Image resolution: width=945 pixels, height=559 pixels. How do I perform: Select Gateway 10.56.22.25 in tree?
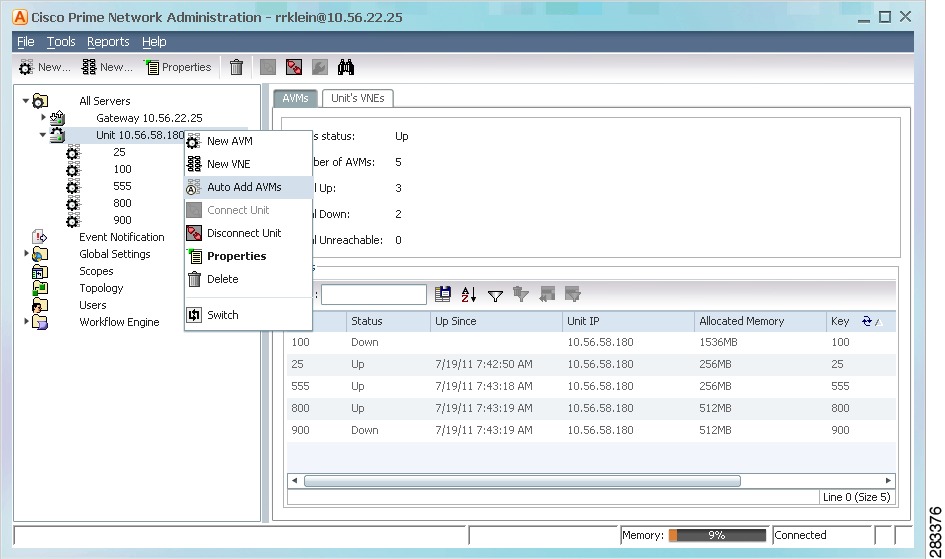pos(149,118)
